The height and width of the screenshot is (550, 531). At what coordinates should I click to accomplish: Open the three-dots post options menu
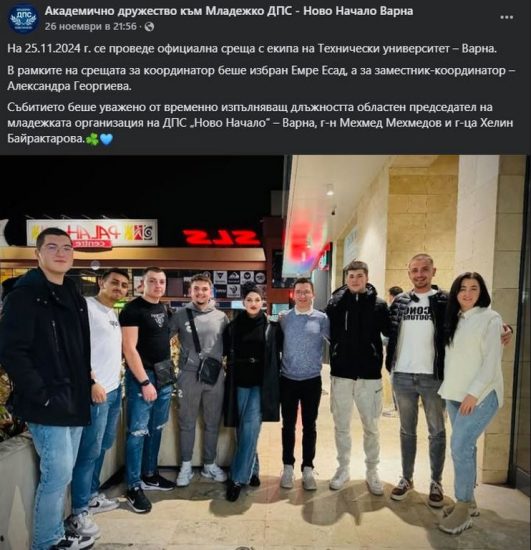coord(506,18)
